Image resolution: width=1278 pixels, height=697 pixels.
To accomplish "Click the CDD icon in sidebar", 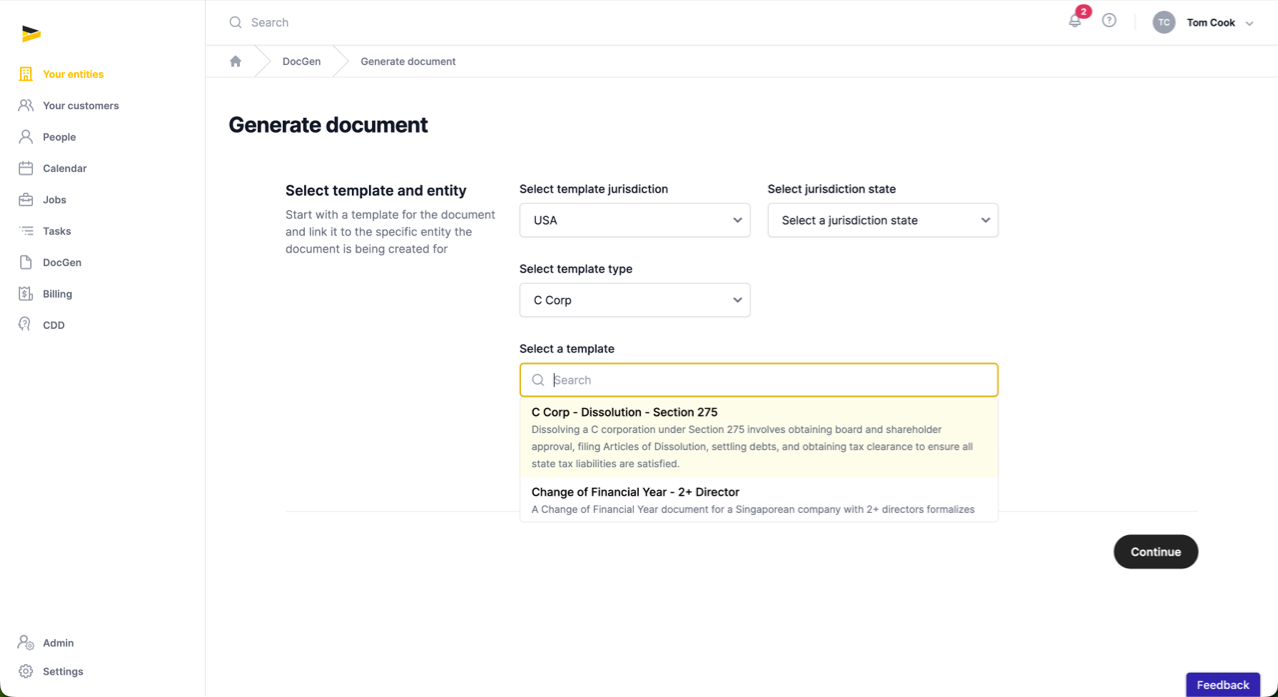I will tap(26, 325).
